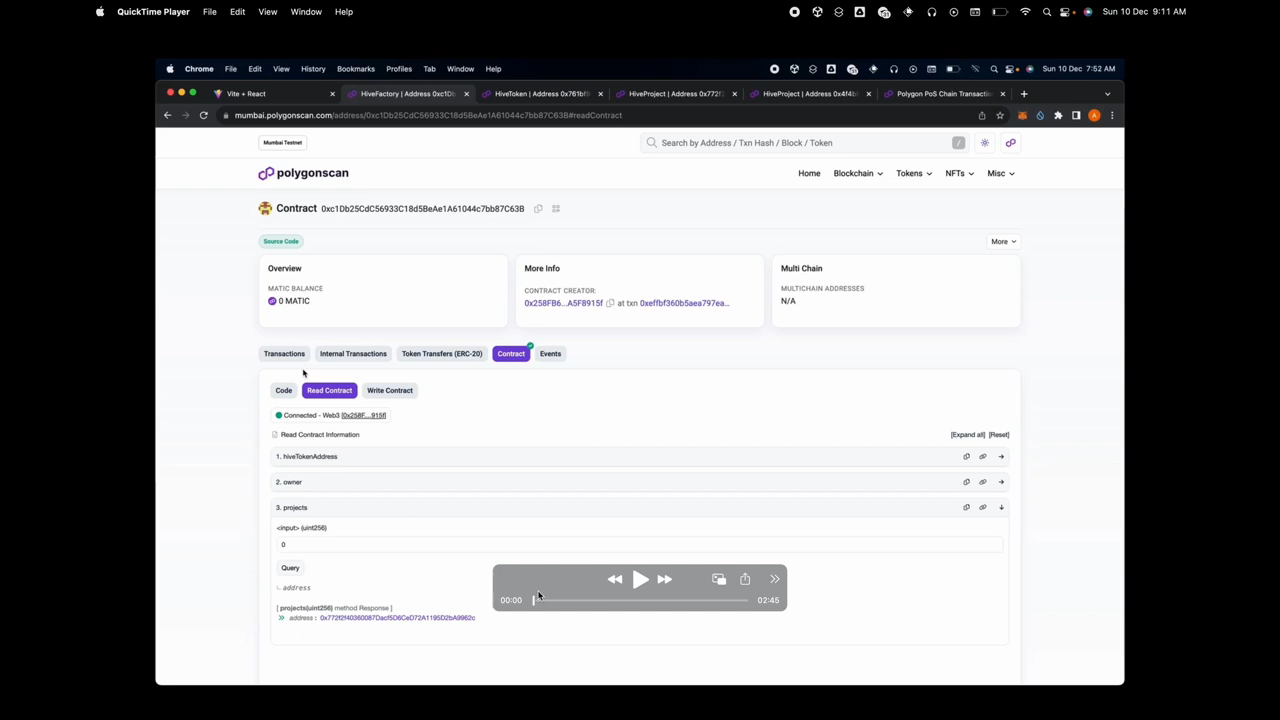Open creation txn 0xeffbf360b5aea797ea link
The width and height of the screenshot is (1280, 720).
685,303
